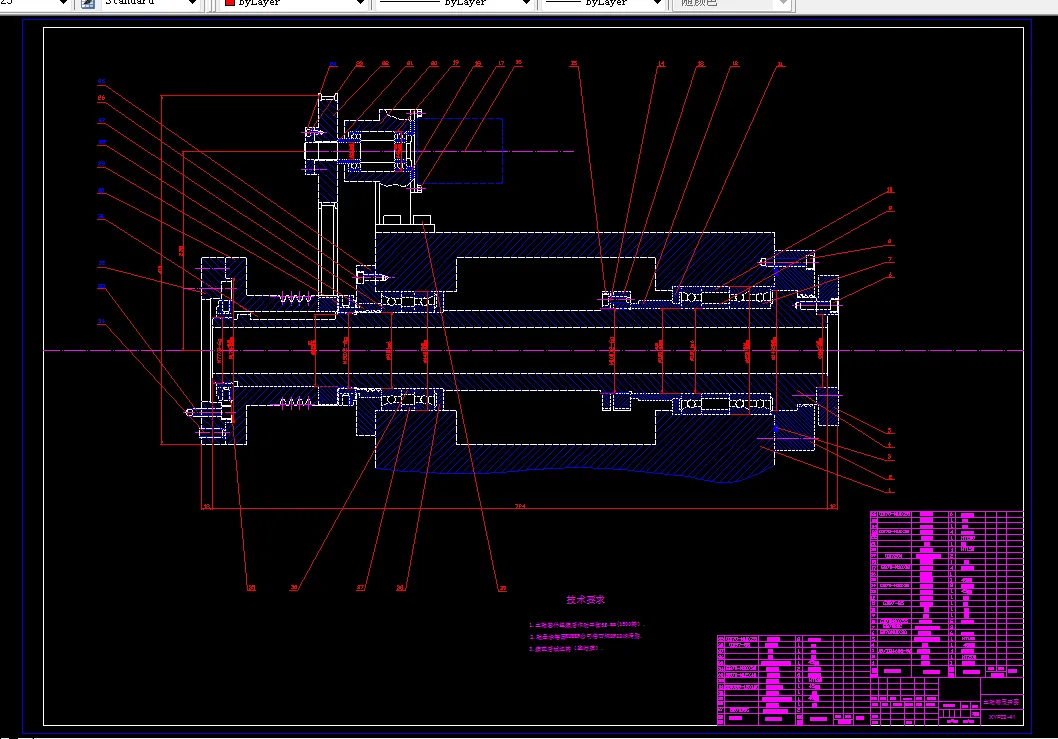Image resolution: width=1058 pixels, height=739 pixels.
Task: Select part balloon number 11 at top right
Action: [x=780, y=64]
